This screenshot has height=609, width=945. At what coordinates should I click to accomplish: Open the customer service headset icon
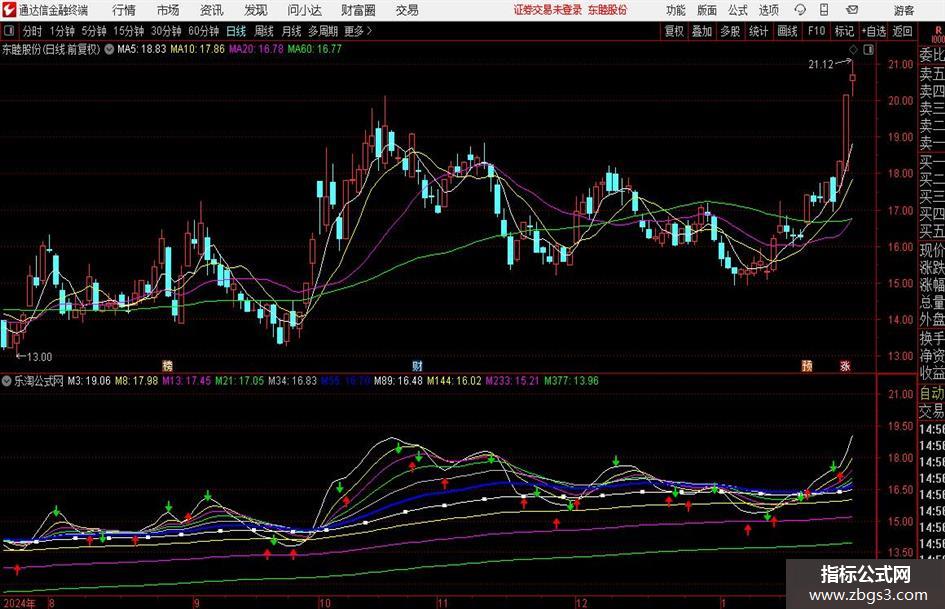(800, 10)
